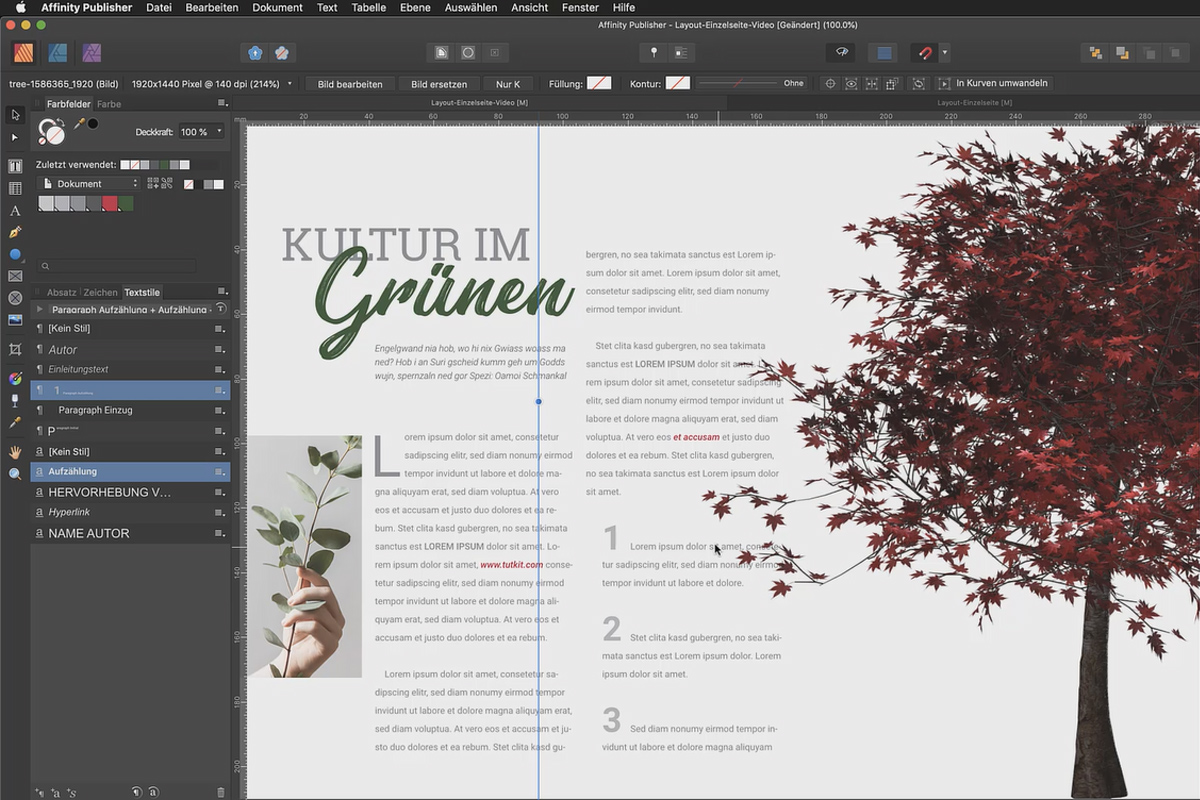1200x800 pixels.
Task: Toggle the Nur K option
Action: pos(508,83)
